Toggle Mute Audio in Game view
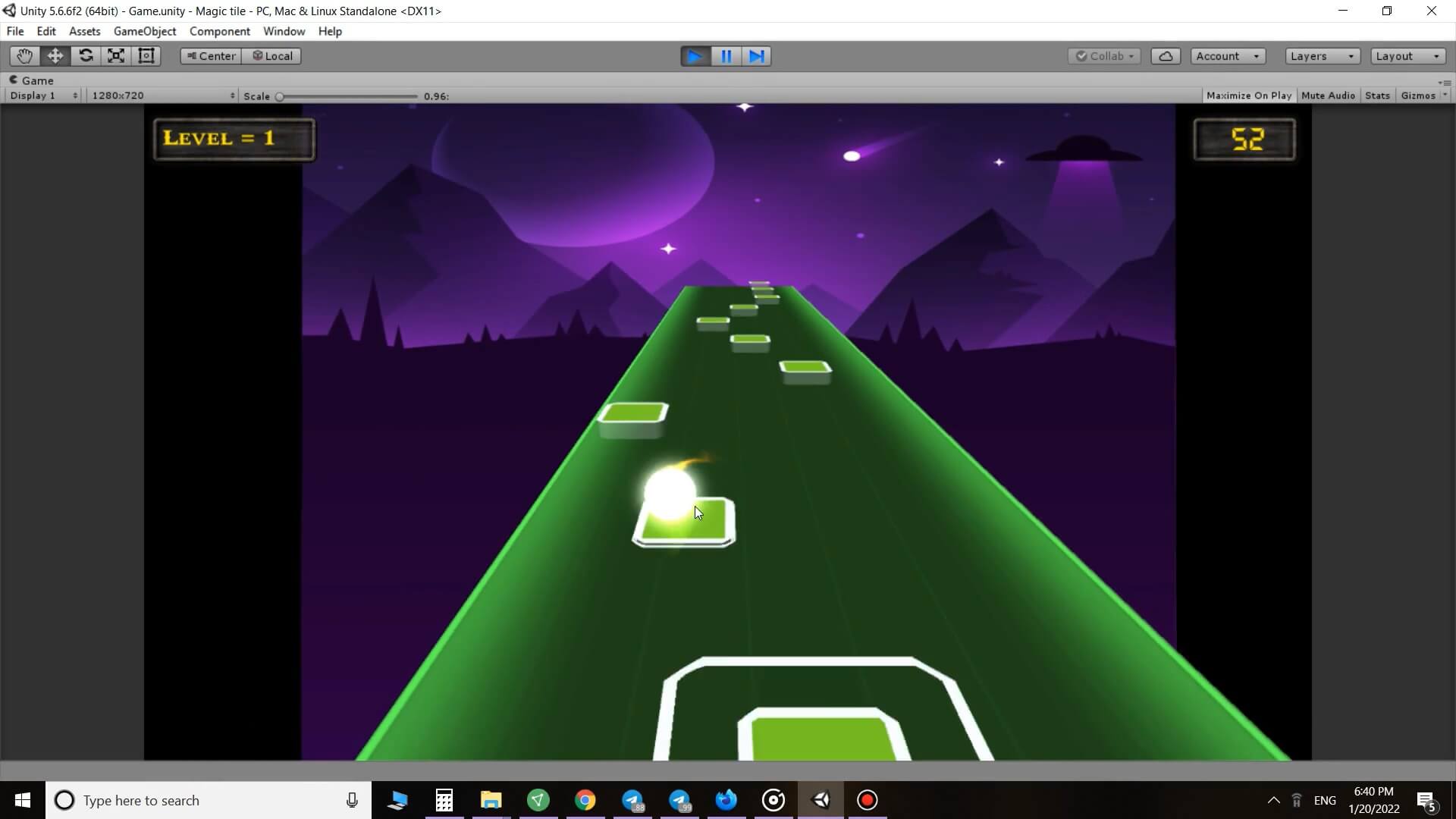Image resolution: width=1456 pixels, height=819 pixels. pos(1328,96)
